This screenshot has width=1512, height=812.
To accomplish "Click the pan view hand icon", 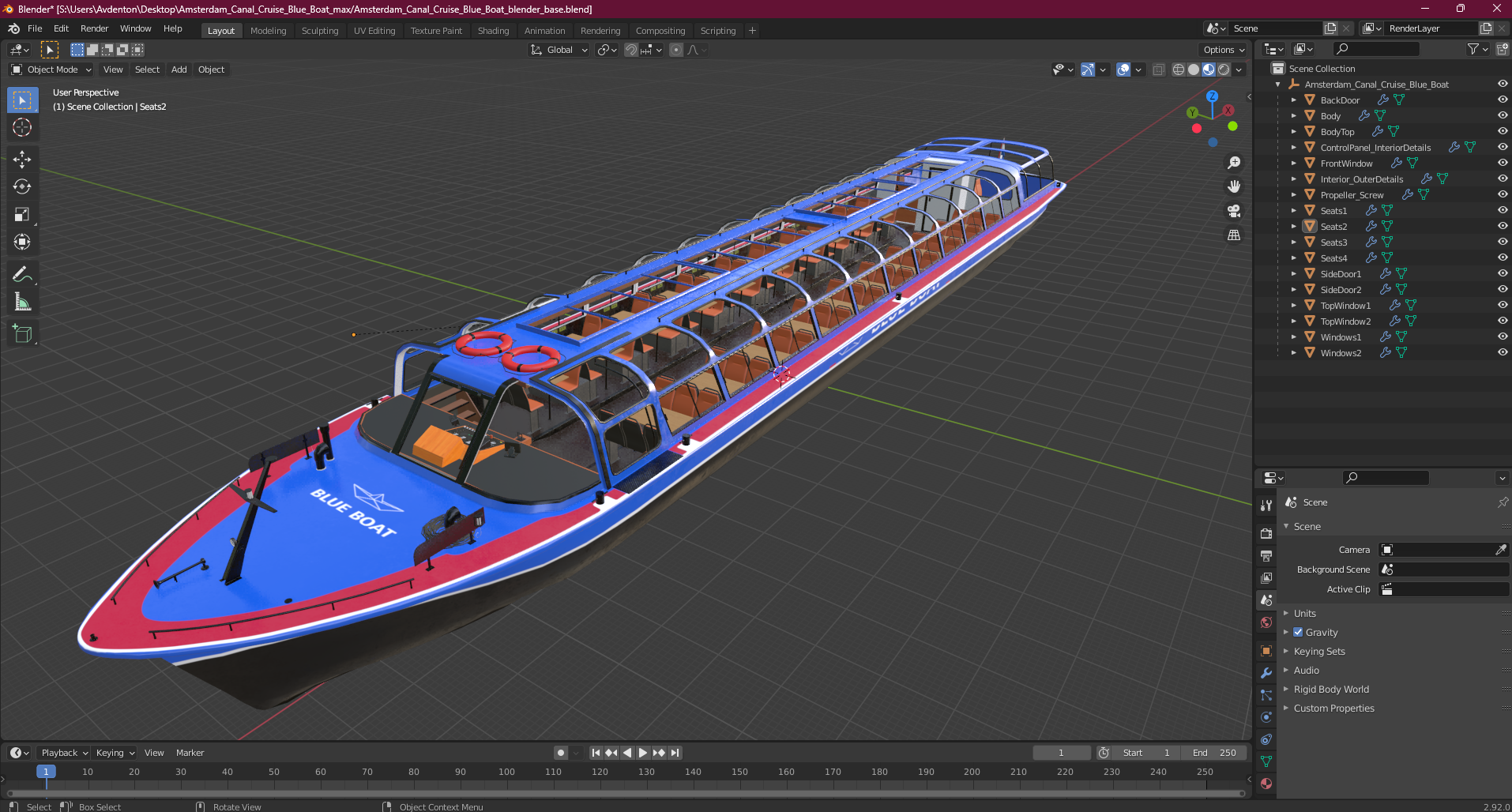I will pyautogui.click(x=1234, y=186).
